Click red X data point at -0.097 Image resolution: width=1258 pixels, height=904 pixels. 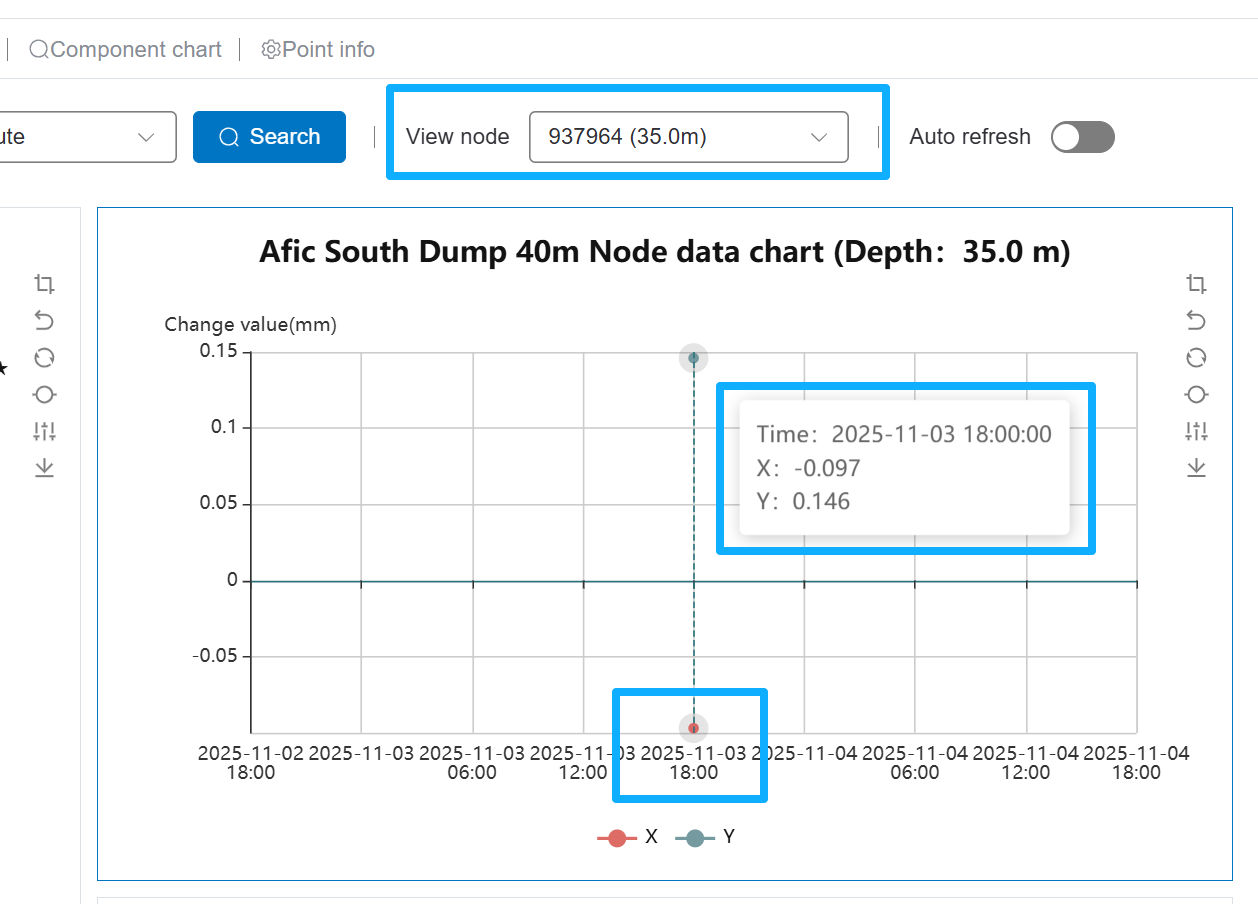pos(693,727)
